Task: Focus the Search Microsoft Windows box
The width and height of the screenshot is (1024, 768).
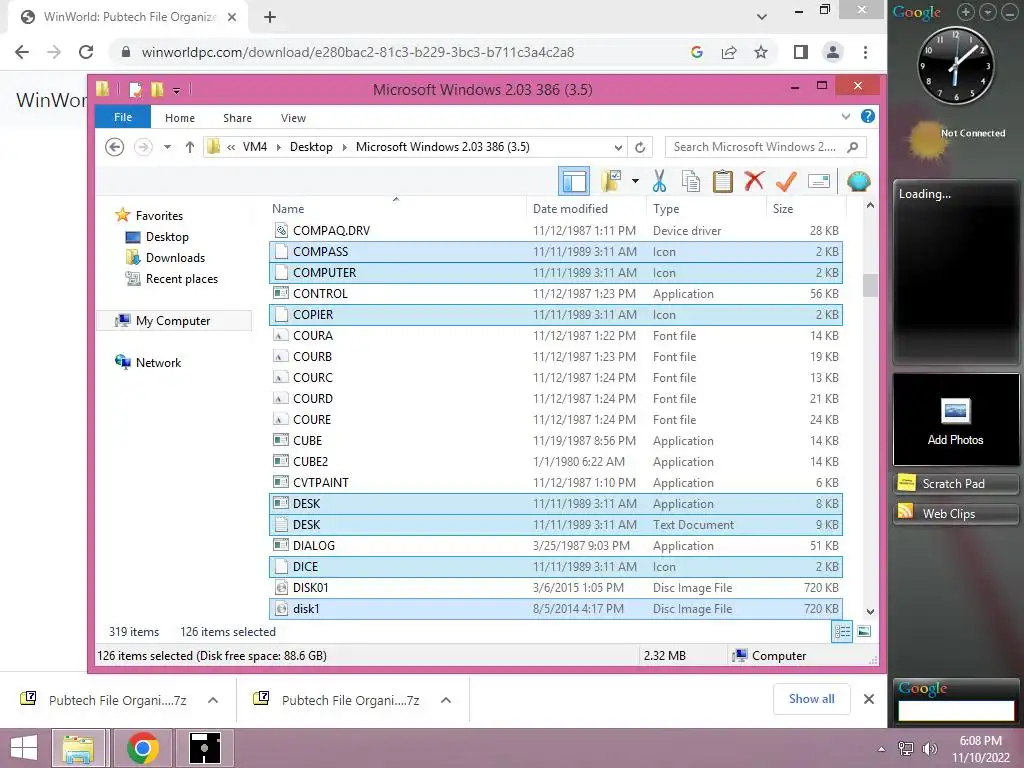Action: point(765,147)
